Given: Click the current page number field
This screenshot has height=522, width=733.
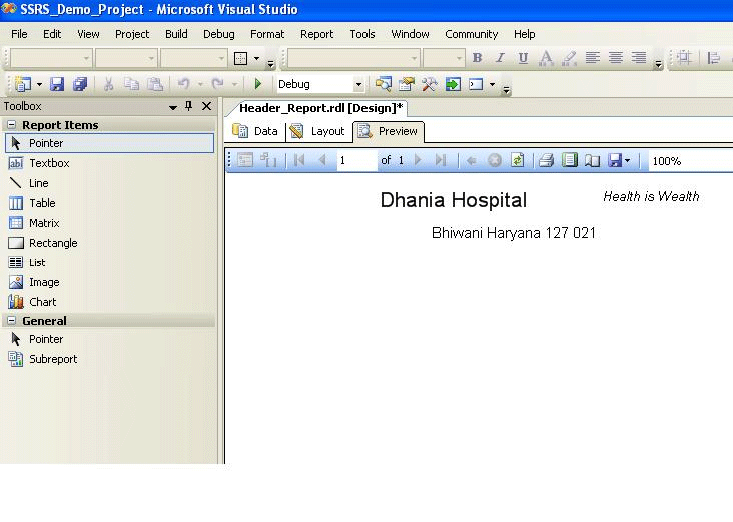Looking at the screenshot, I should coord(357,160).
